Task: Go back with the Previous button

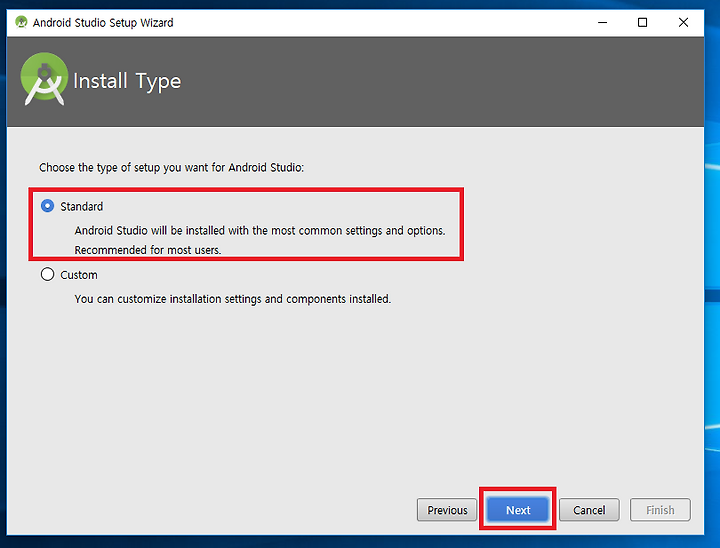Action: (x=447, y=510)
